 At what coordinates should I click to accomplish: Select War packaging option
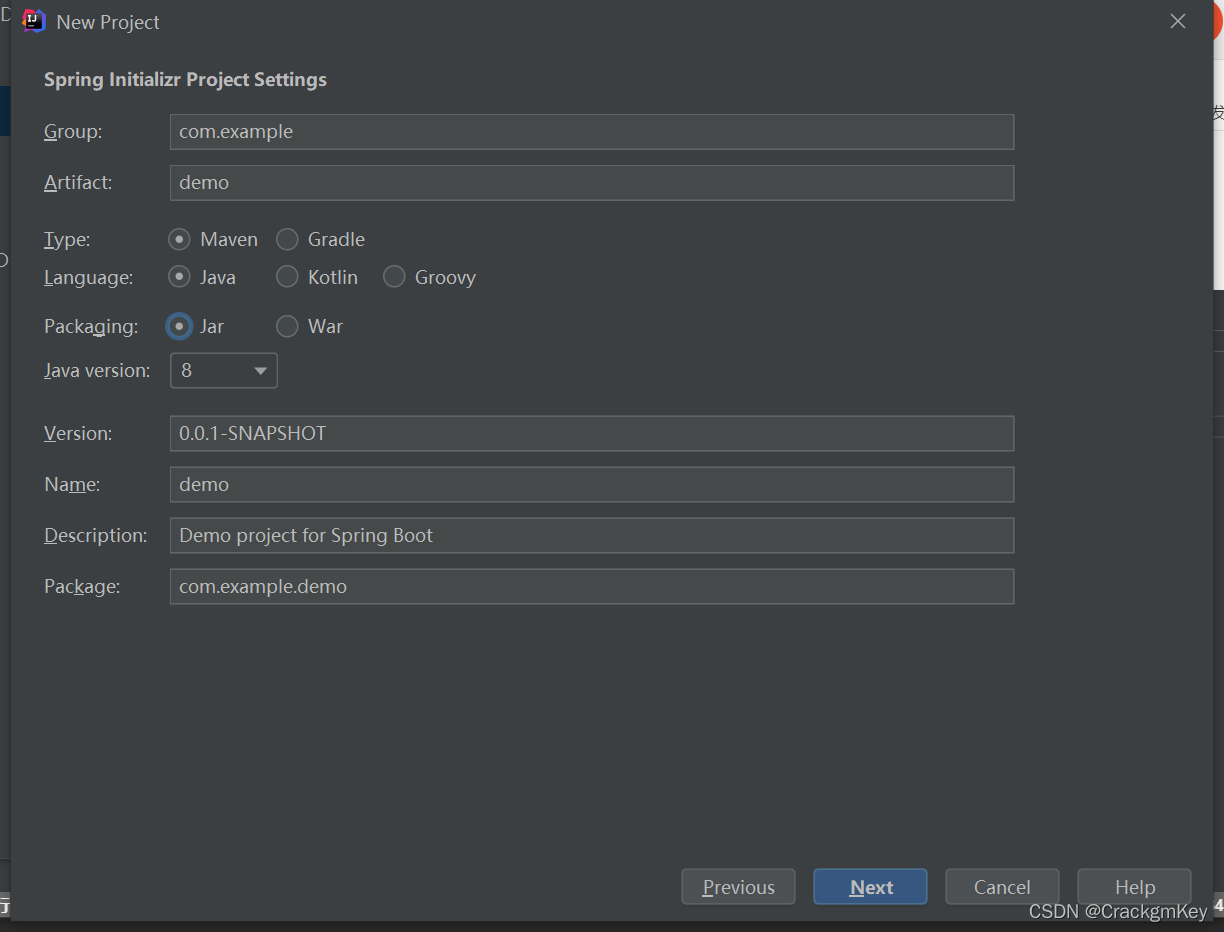click(x=310, y=326)
